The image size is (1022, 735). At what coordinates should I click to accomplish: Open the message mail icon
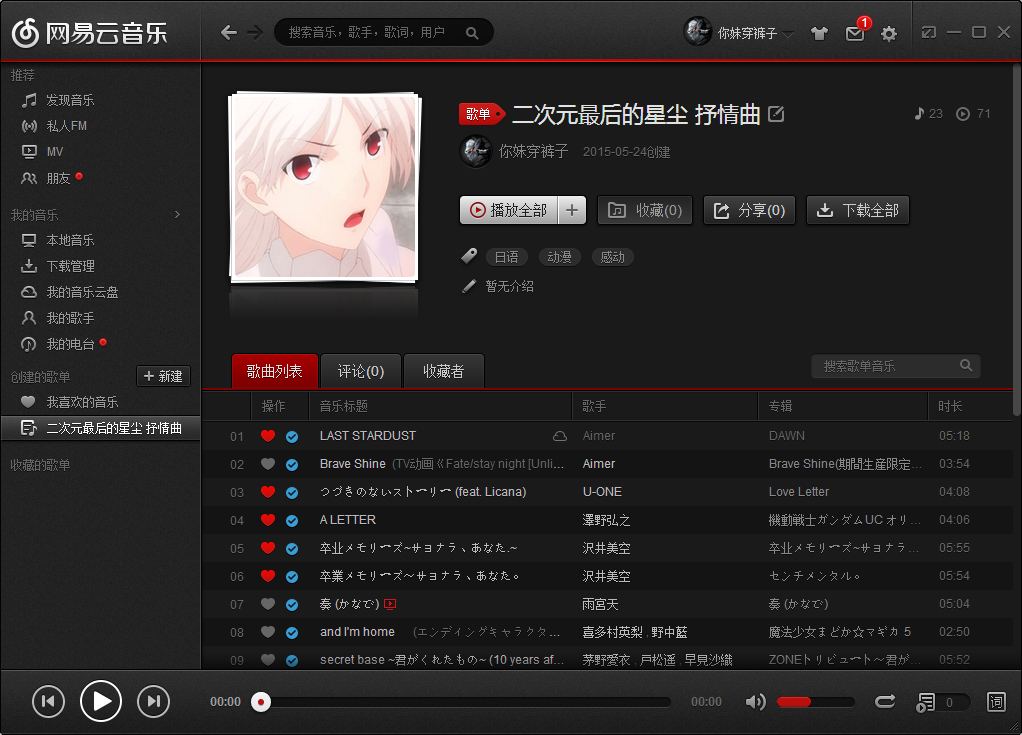click(854, 33)
